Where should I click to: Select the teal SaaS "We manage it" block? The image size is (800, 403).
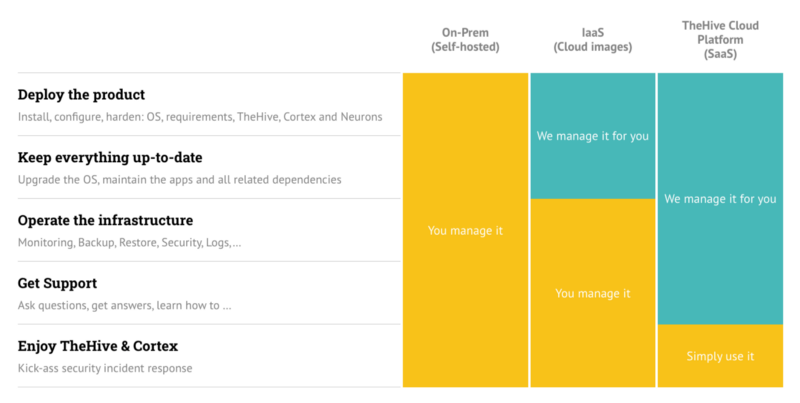[720, 199]
